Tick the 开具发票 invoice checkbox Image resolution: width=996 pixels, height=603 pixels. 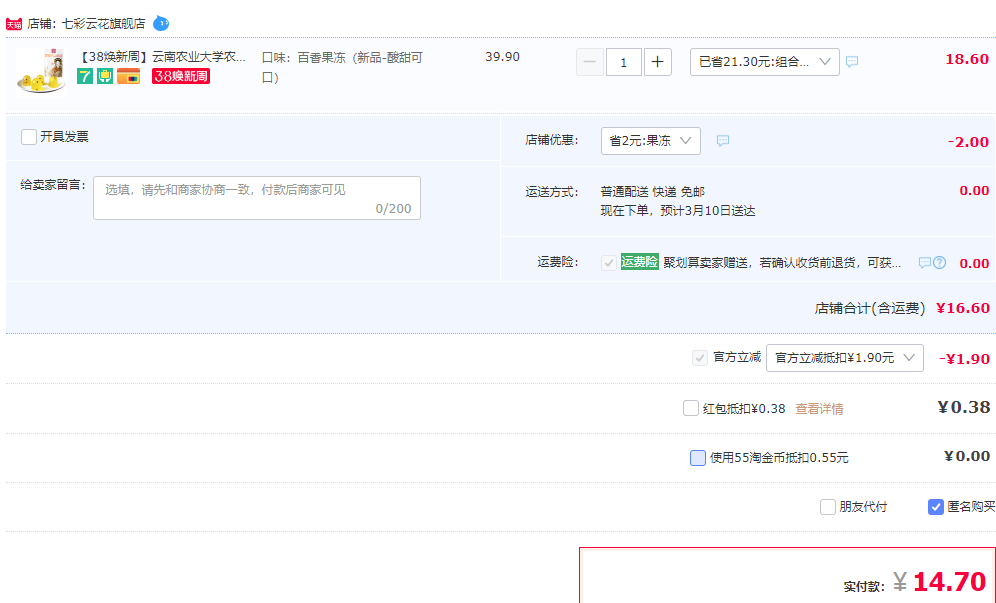tap(29, 137)
